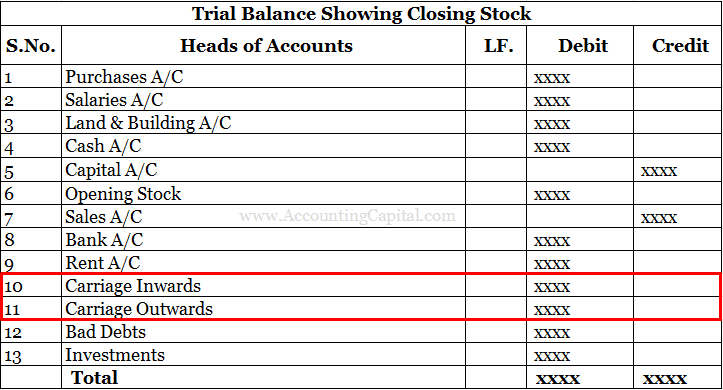This screenshot has height=390, width=723.
Task: Select the Bank A/C row label
Action: (x=104, y=240)
